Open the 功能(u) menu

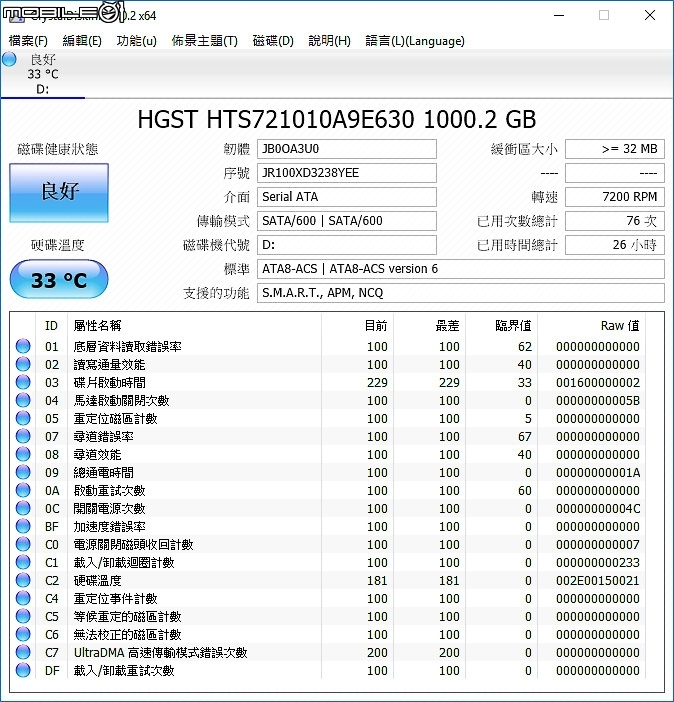137,41
